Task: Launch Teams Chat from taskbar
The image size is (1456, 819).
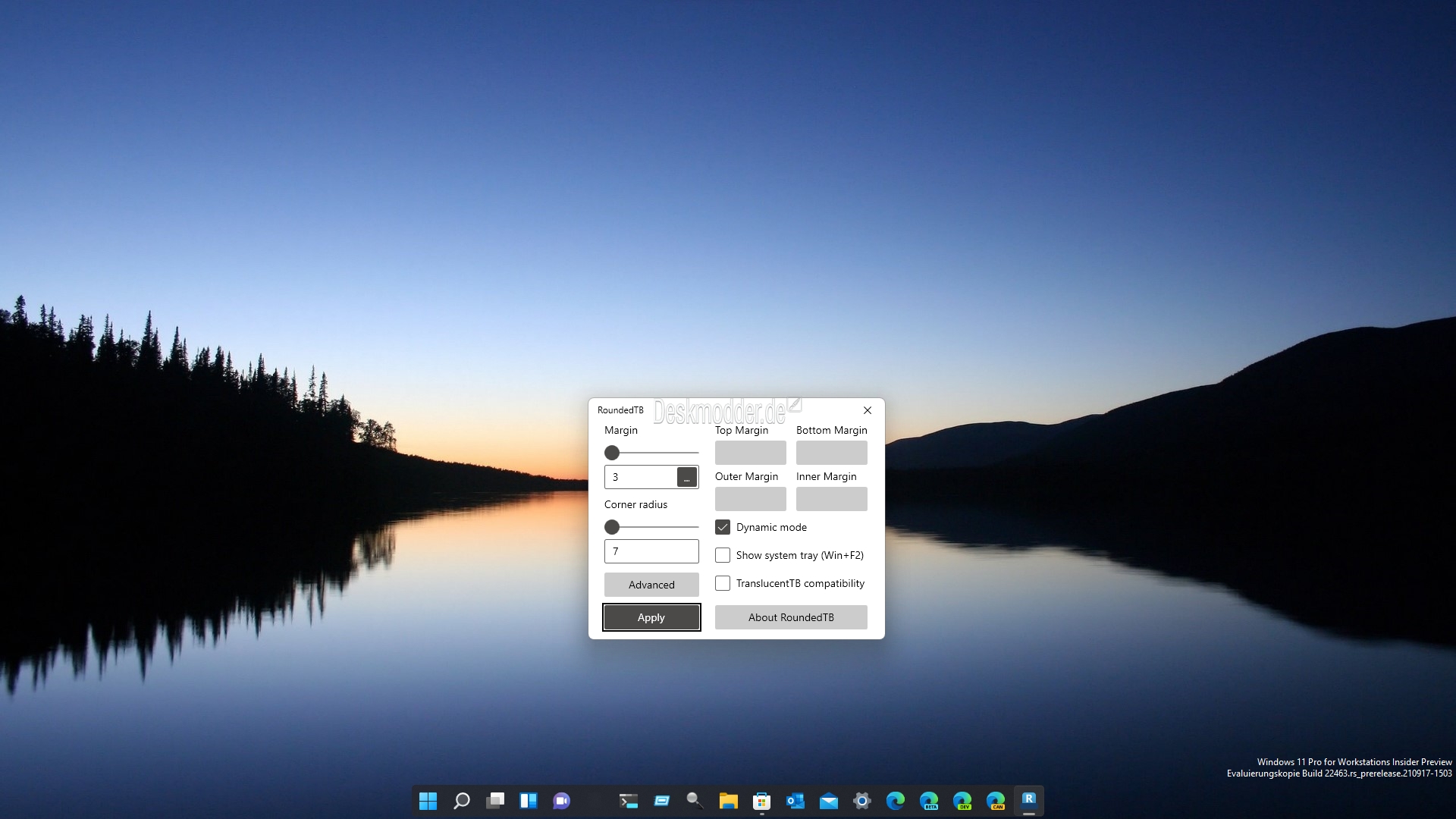Action: click(x=561, y=801)
